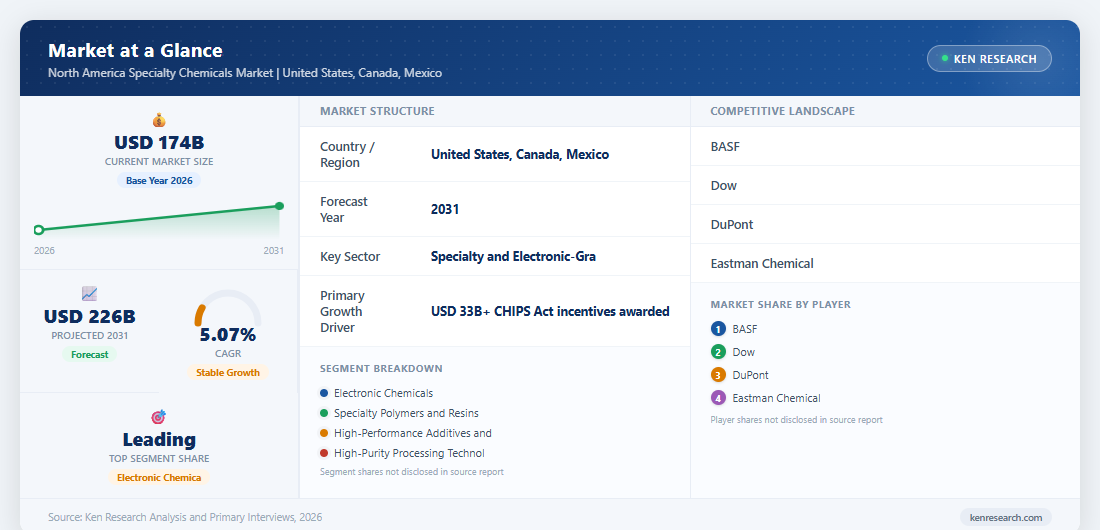This screenshot has height=530, width=1100.
Task: Select DuPont row in Competitive Landscape
Action: pyautogui.click(x=885, y=225)
